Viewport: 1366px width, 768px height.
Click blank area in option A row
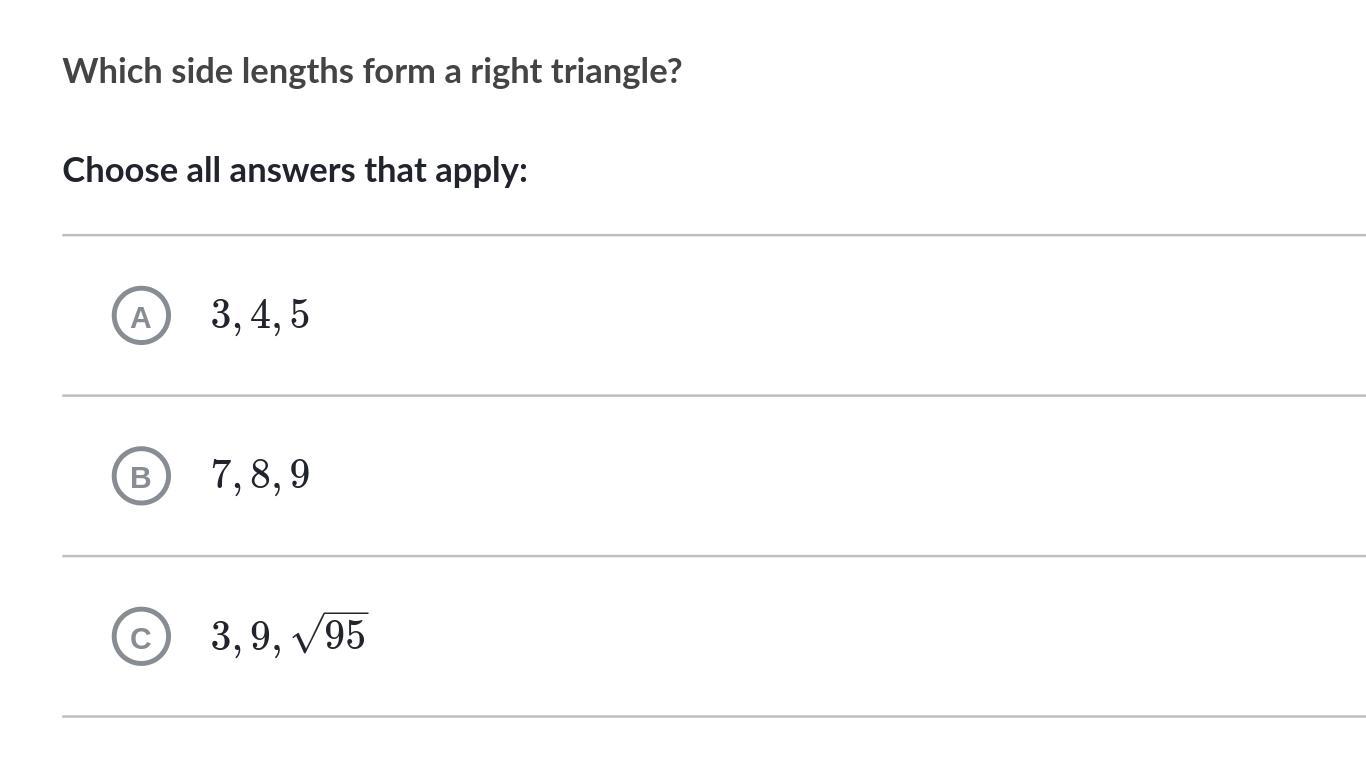click(800, 316)
